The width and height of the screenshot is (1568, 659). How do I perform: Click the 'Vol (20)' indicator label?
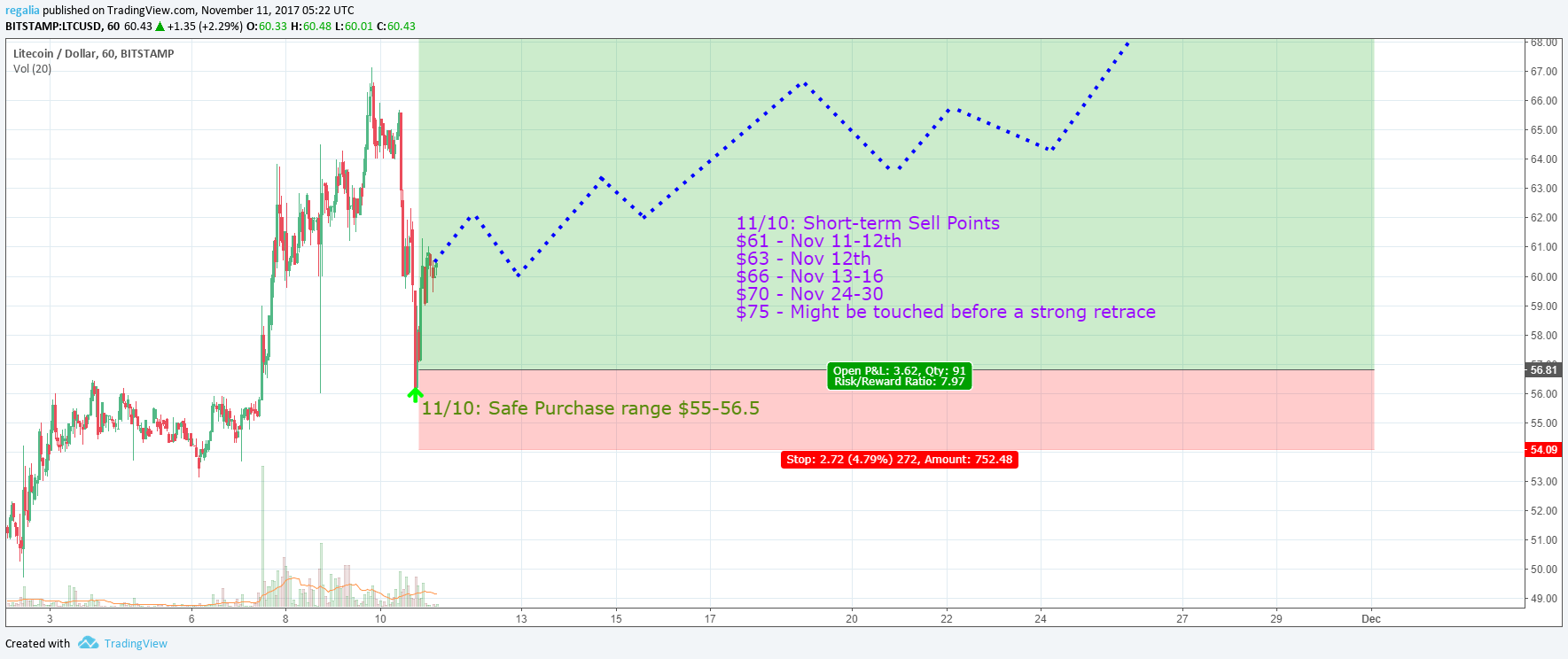(32, 69)
